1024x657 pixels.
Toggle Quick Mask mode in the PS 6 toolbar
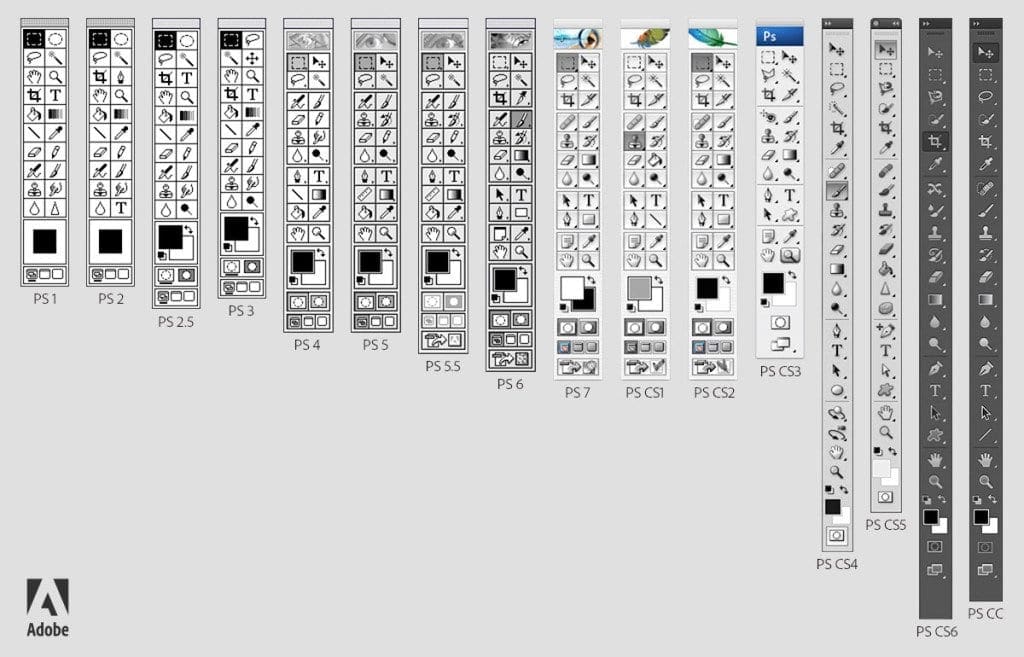click(x=521, y=318)
